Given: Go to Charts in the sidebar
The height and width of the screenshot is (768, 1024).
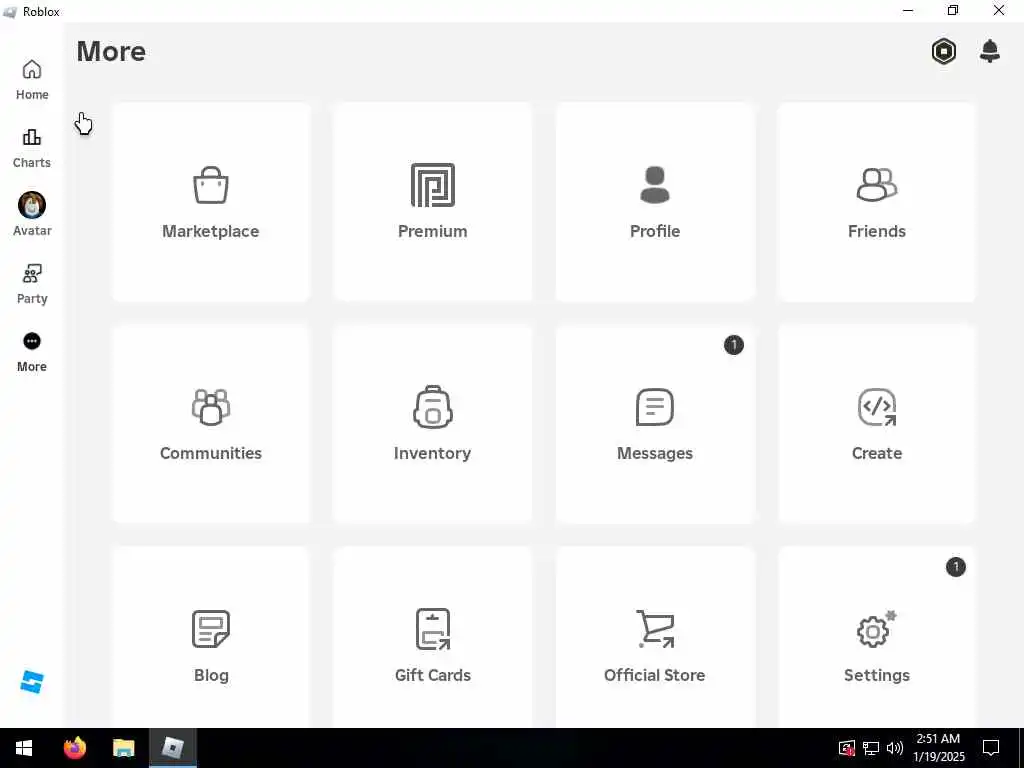Looking at the screenshot, I should [x=32, y=148].
